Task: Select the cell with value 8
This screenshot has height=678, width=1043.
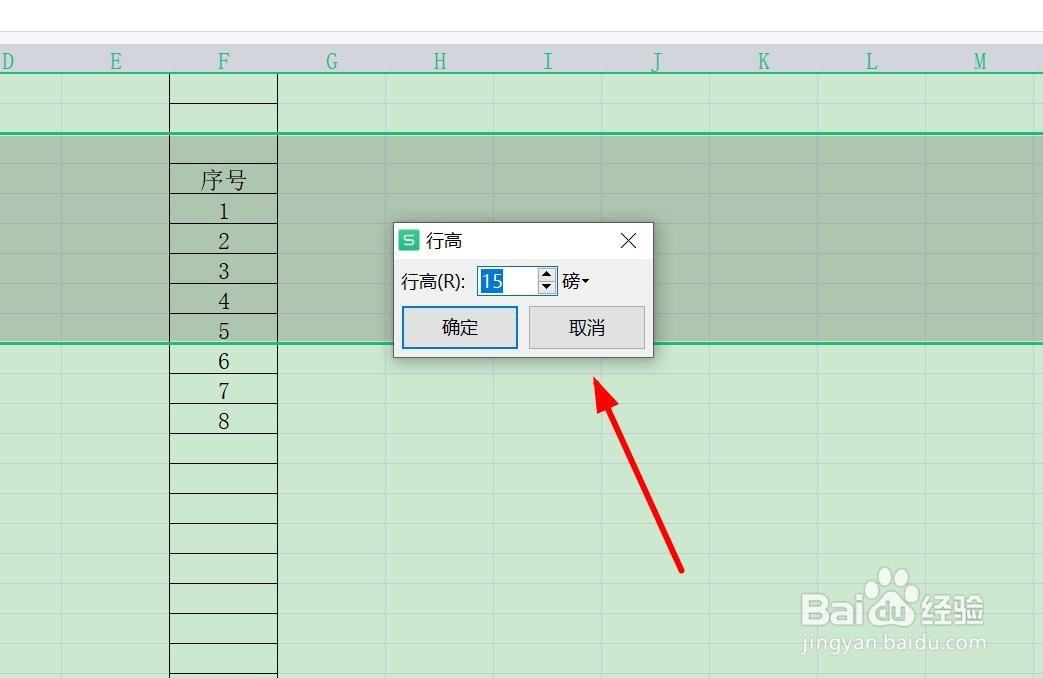Action: pos(224,419)
